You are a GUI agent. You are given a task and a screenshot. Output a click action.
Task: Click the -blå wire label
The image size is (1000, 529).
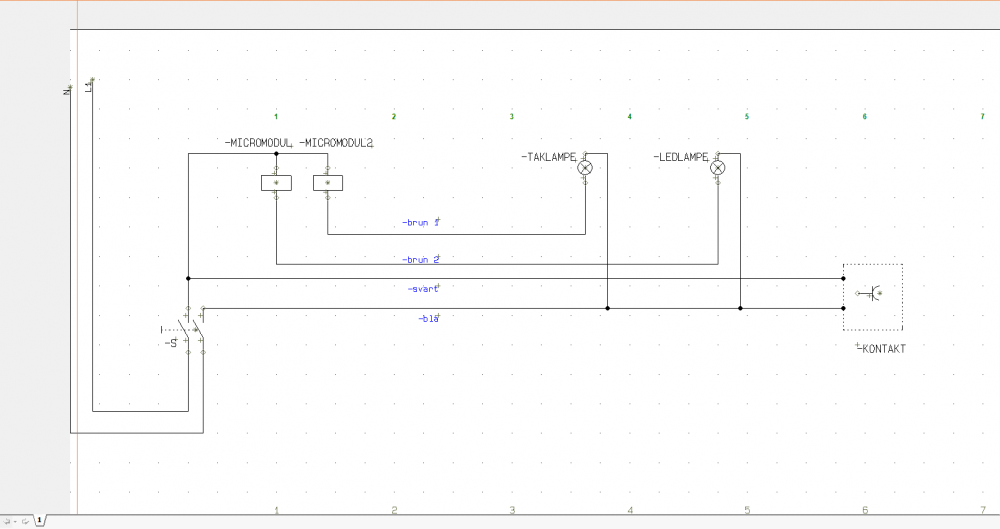tap(428, 319)
